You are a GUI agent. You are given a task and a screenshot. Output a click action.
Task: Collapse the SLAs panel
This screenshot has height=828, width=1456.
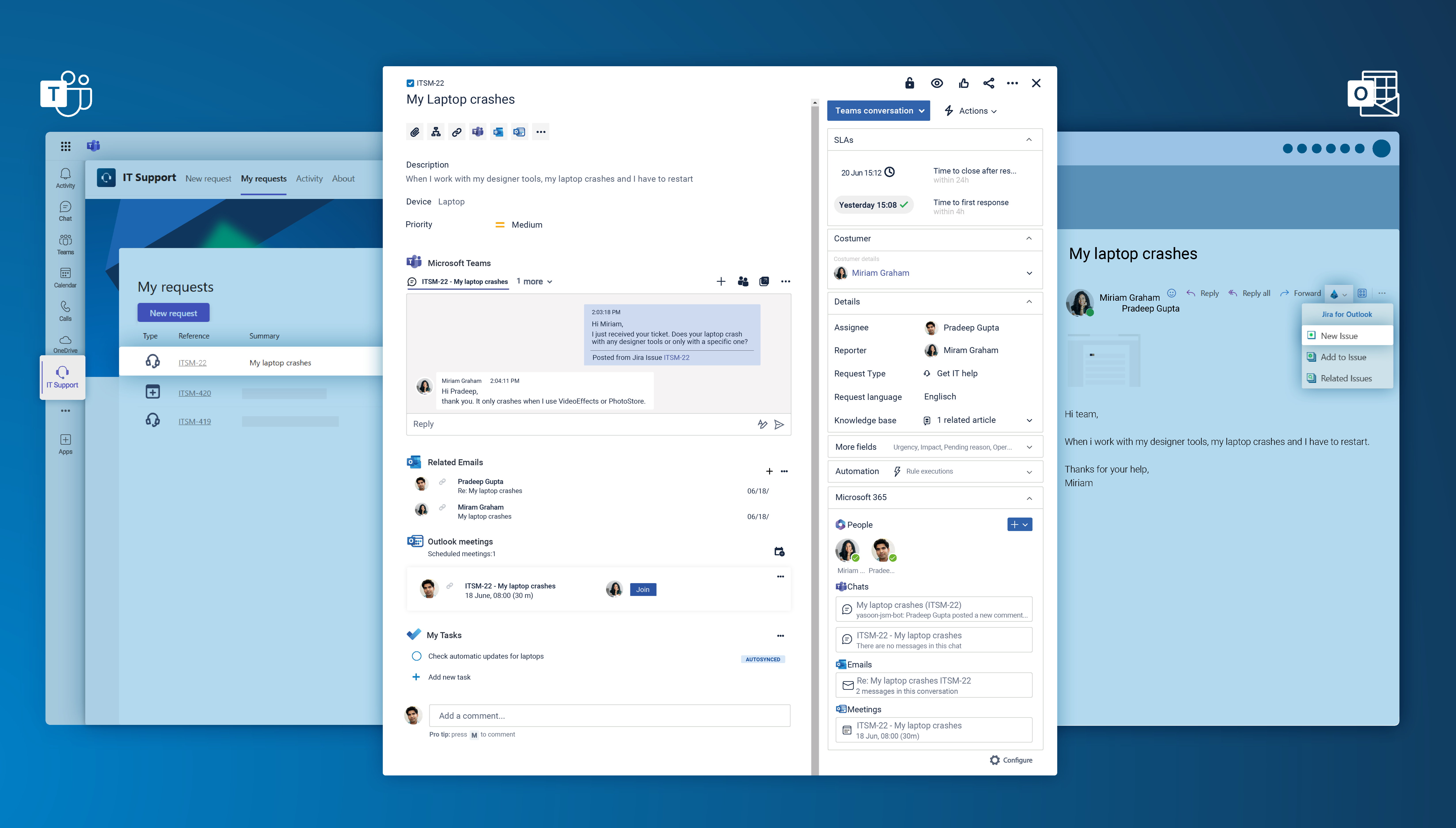1029,140
